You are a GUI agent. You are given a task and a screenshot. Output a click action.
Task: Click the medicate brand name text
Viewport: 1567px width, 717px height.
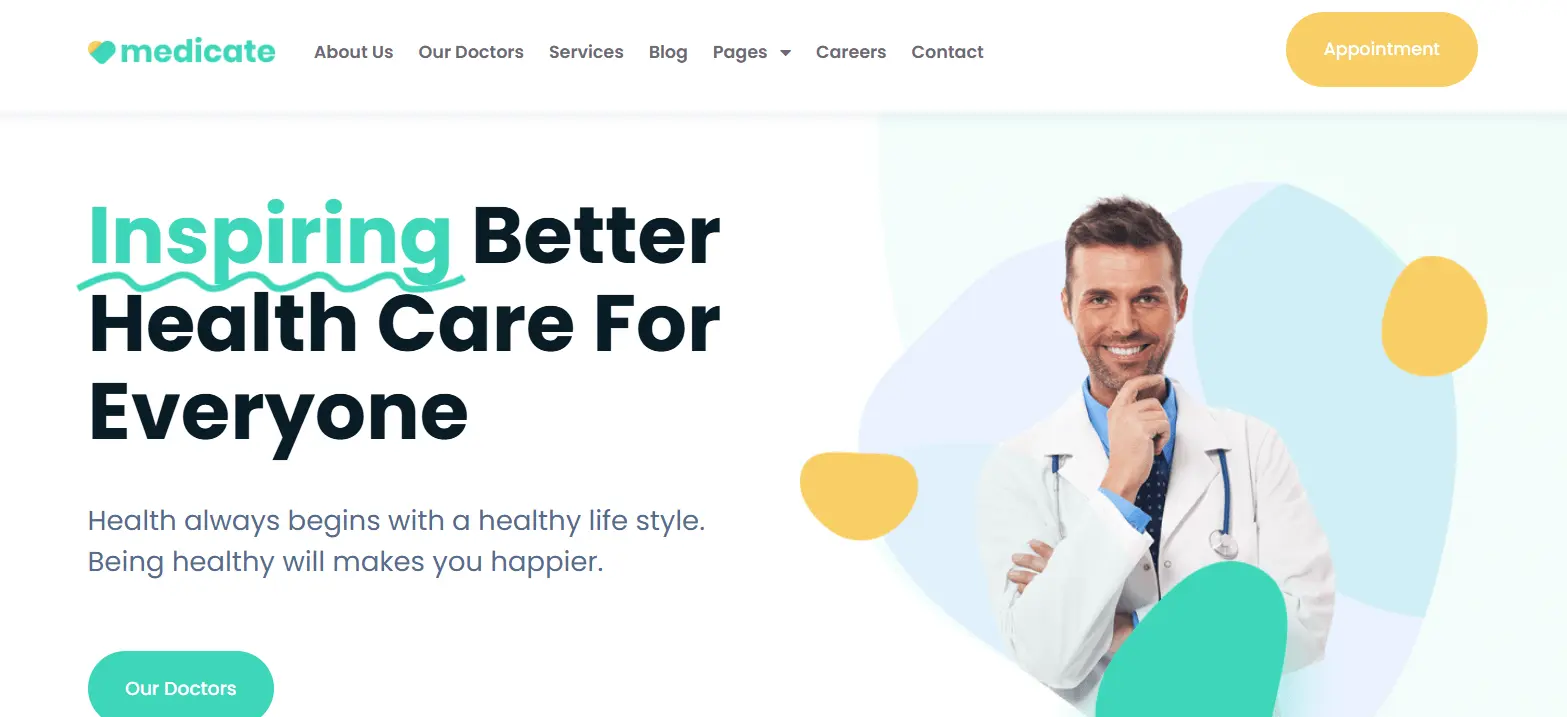[x=197, y=51]
